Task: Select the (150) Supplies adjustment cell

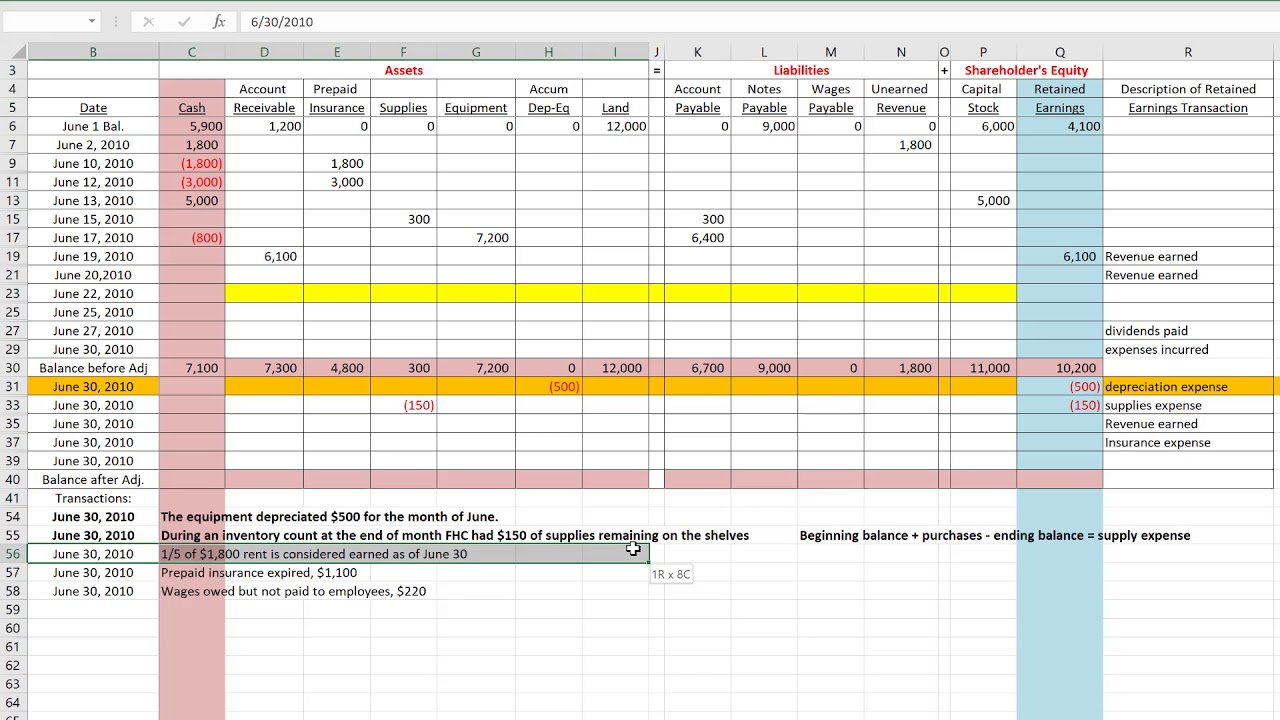Action: 403,405
